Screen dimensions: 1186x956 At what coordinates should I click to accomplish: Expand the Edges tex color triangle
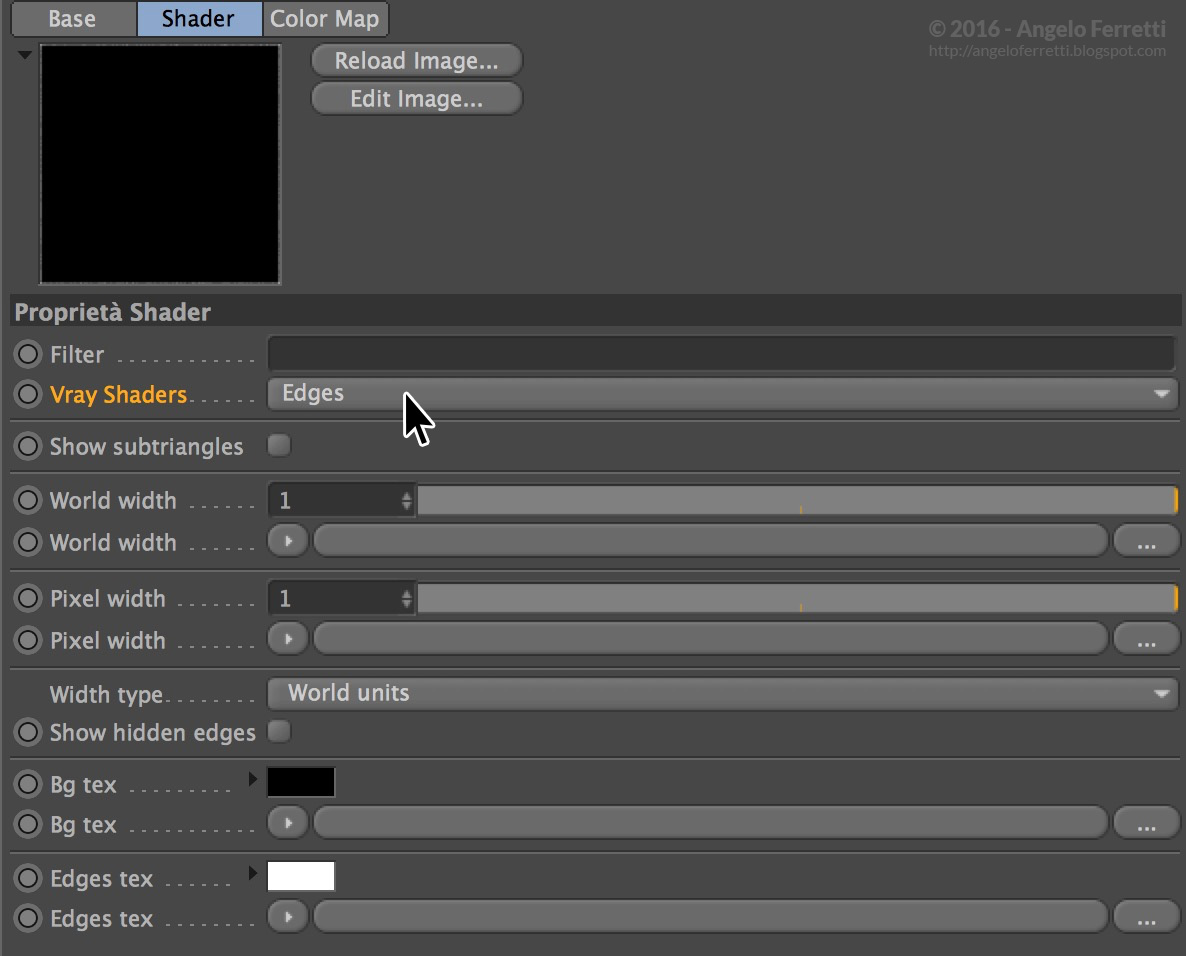(253, 874)
